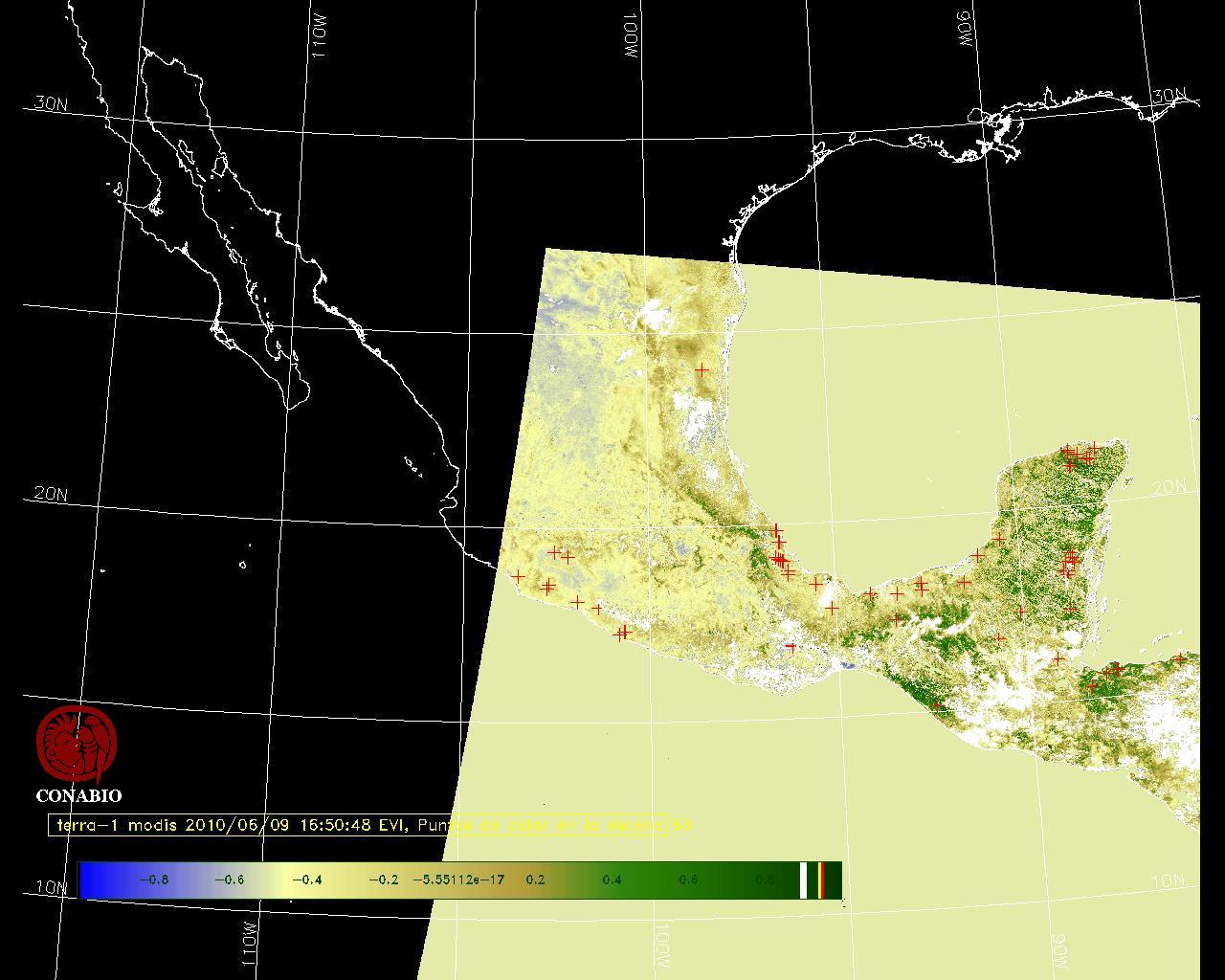This screenshot has height=980, width=1225.
Task: Click the yellow hotspot count 63 after the caption
Action: 682,824
